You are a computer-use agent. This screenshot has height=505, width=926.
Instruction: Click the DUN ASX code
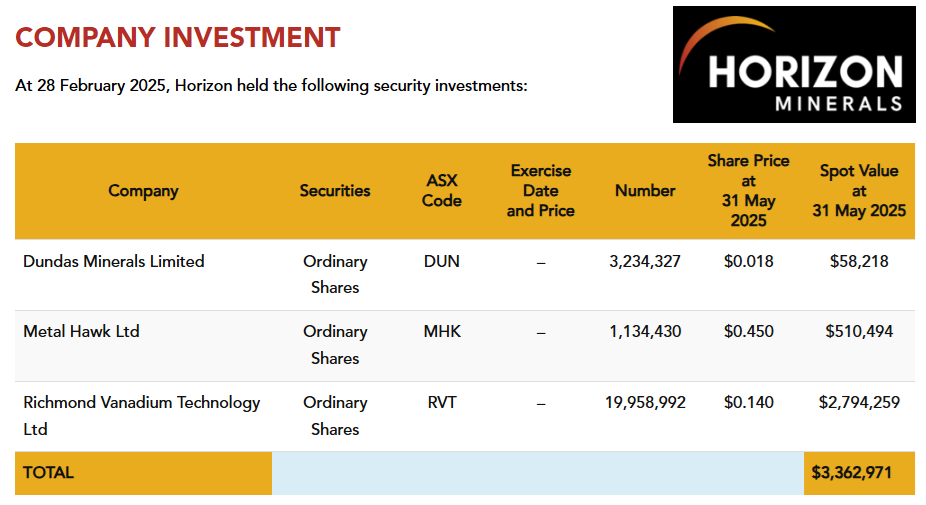[441, 261]
